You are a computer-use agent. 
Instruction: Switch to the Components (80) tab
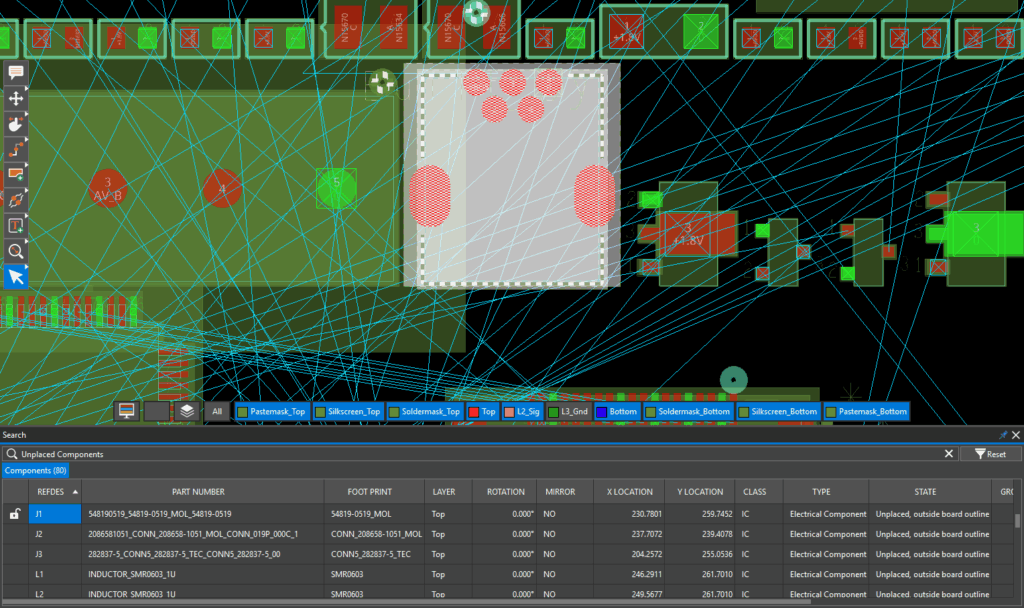coord(35,470)
